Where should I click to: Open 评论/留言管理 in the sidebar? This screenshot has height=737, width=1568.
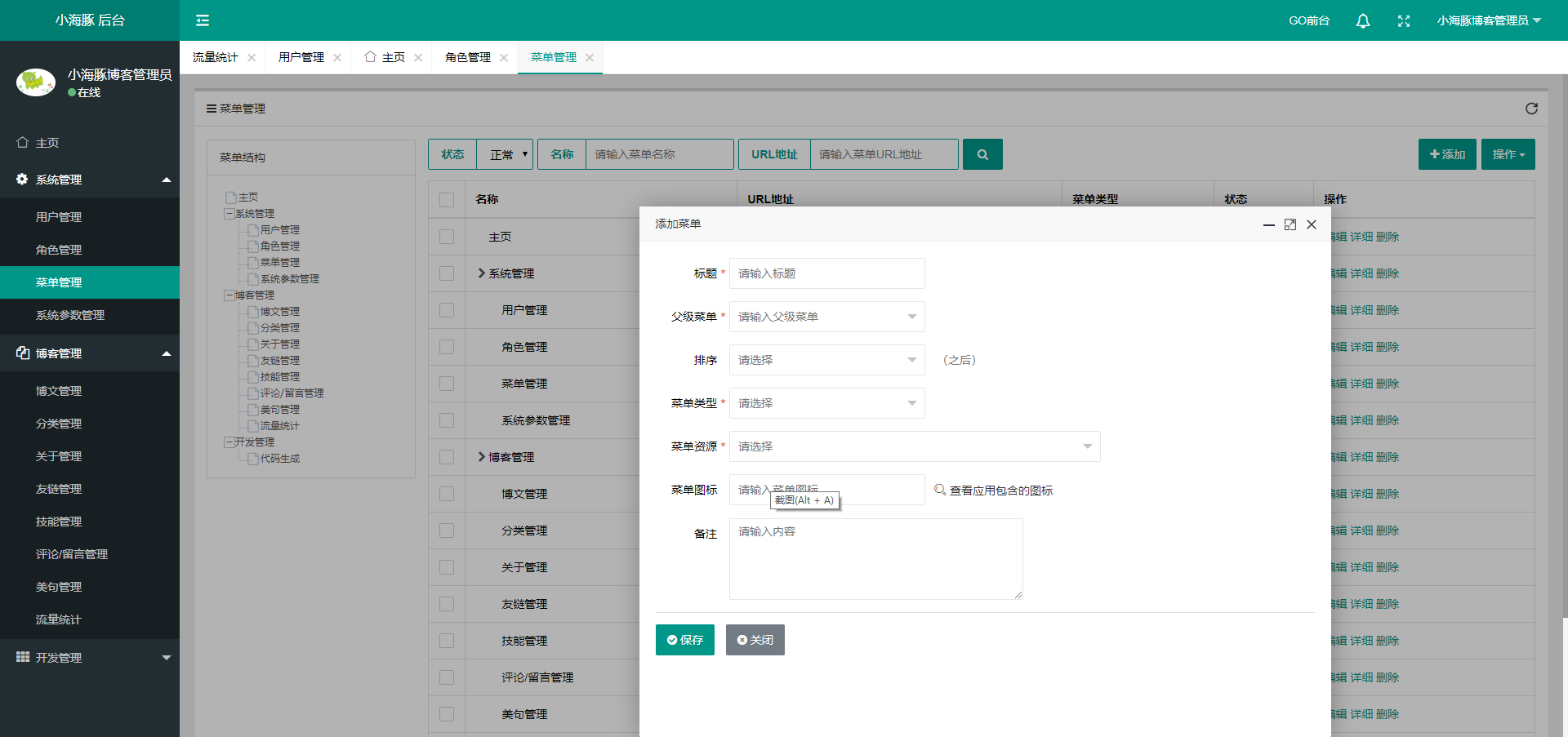(90, 554)
